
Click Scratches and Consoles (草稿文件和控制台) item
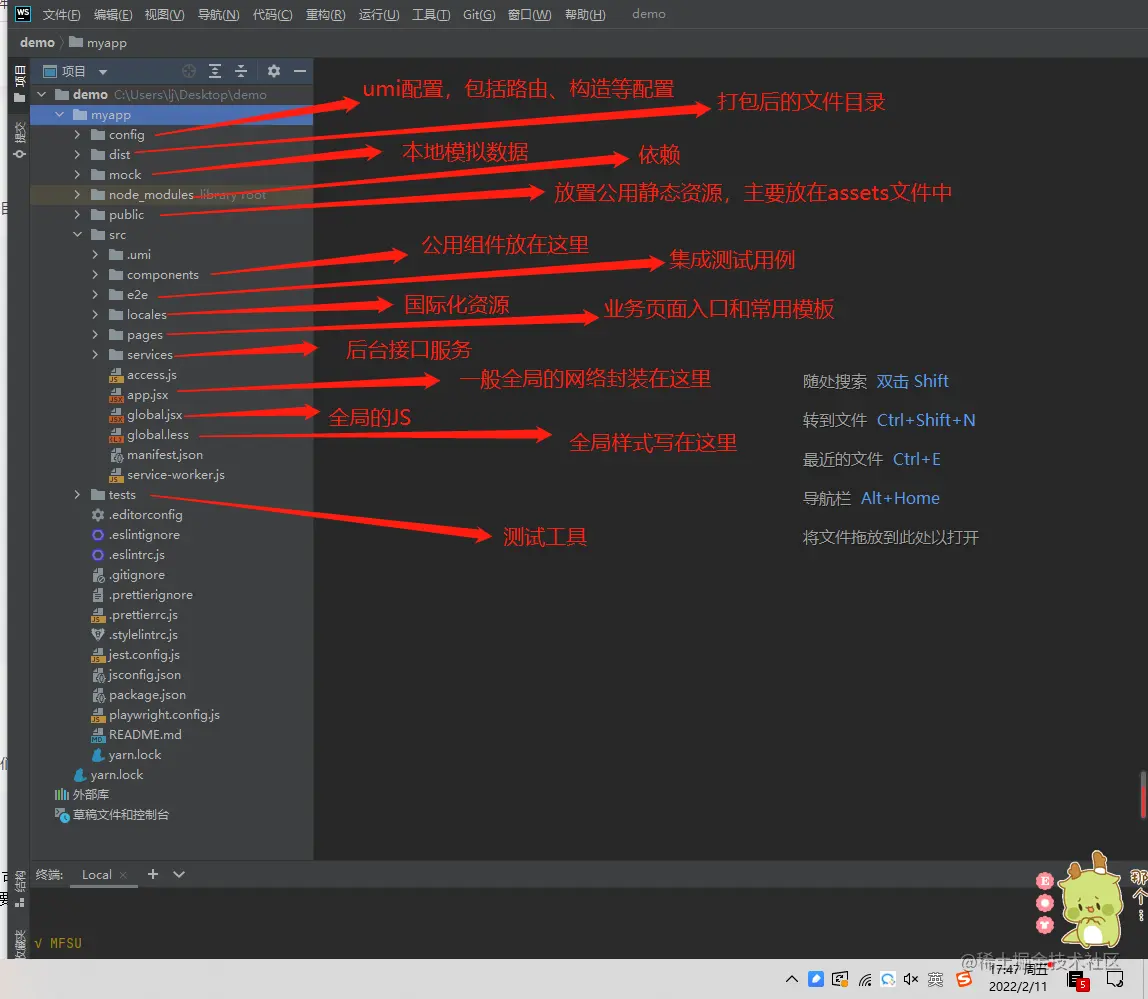(112, 814)
